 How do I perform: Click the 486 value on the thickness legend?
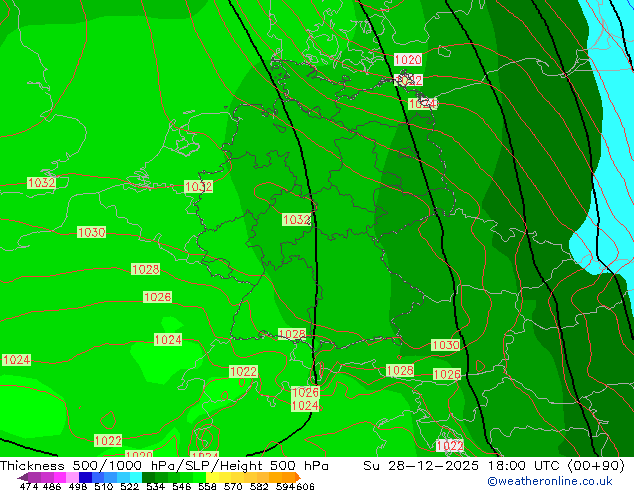(x=52, y=486)
